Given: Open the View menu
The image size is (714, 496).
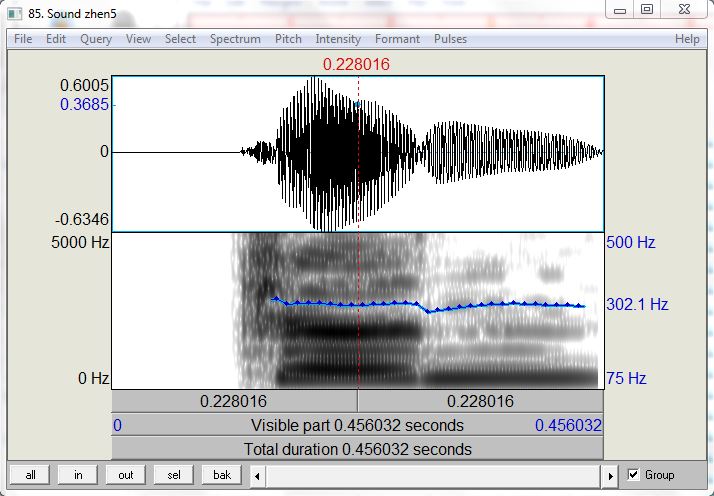Looking at the screenshot, I should point(138,39).
